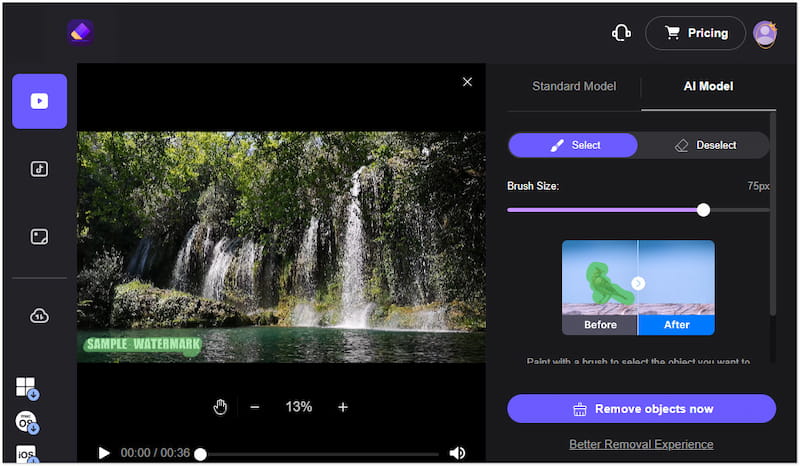Click the After label on preview
This screenshot has height=466, width=800.
(x=677, y=325)
